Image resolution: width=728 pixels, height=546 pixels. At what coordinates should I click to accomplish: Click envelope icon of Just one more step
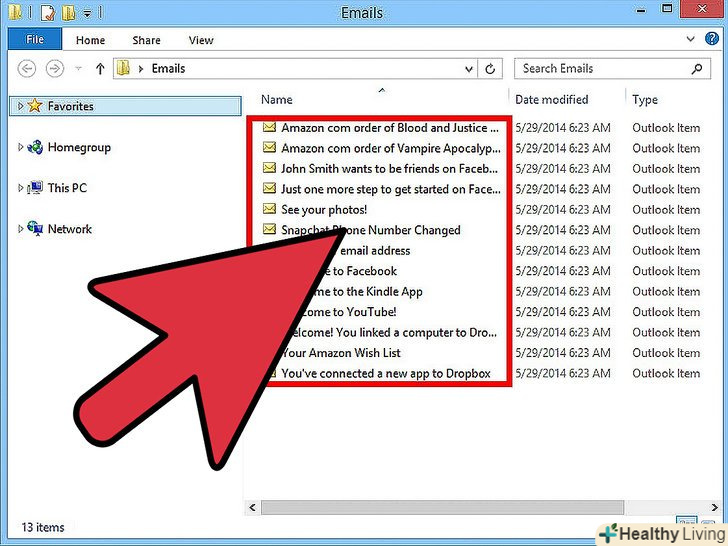[269, 188]
